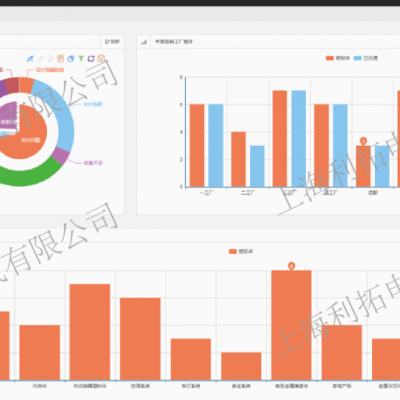Click the bar above the 家电产品 label
This screenshot has width=400, height=400.
(x=342, y=353)
